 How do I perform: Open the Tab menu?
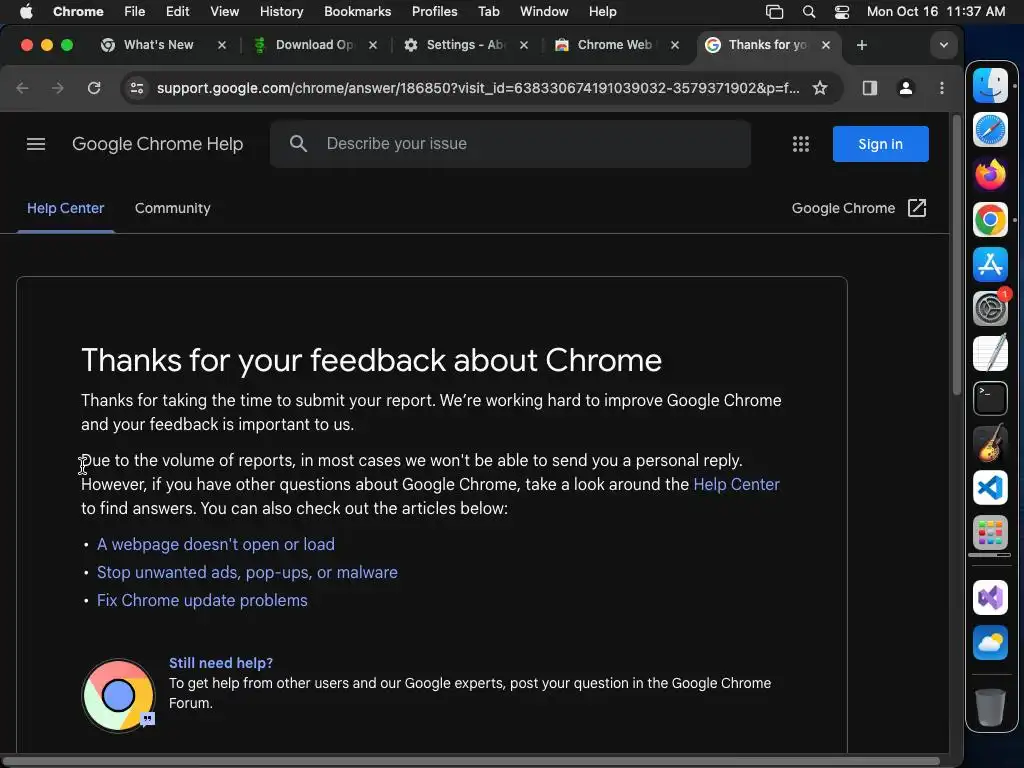click(488, 11)
